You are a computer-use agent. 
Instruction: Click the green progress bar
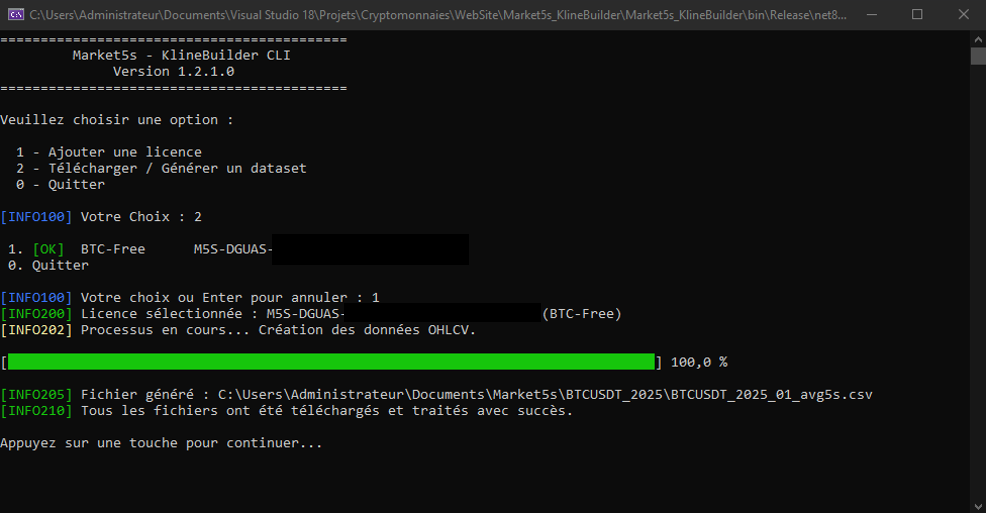point(331,362)
